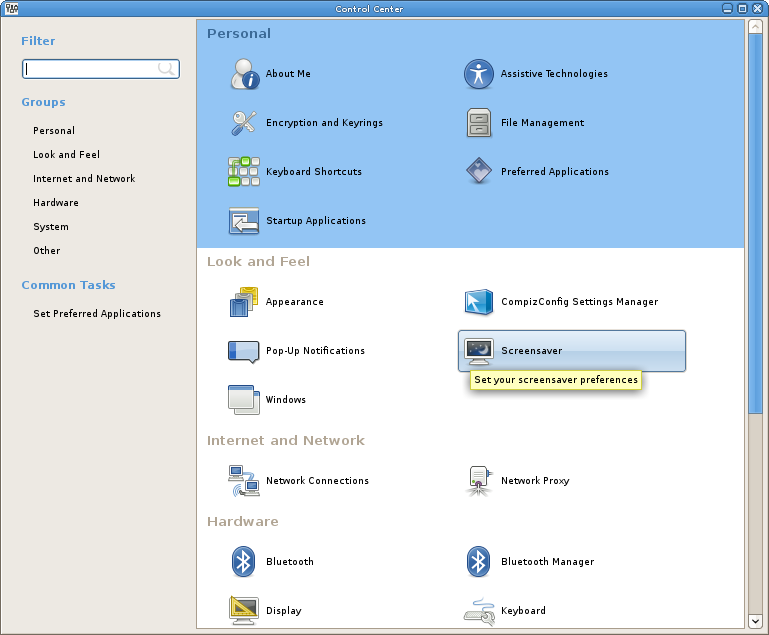Open the Appearance settings icon

tap(244, 302)
